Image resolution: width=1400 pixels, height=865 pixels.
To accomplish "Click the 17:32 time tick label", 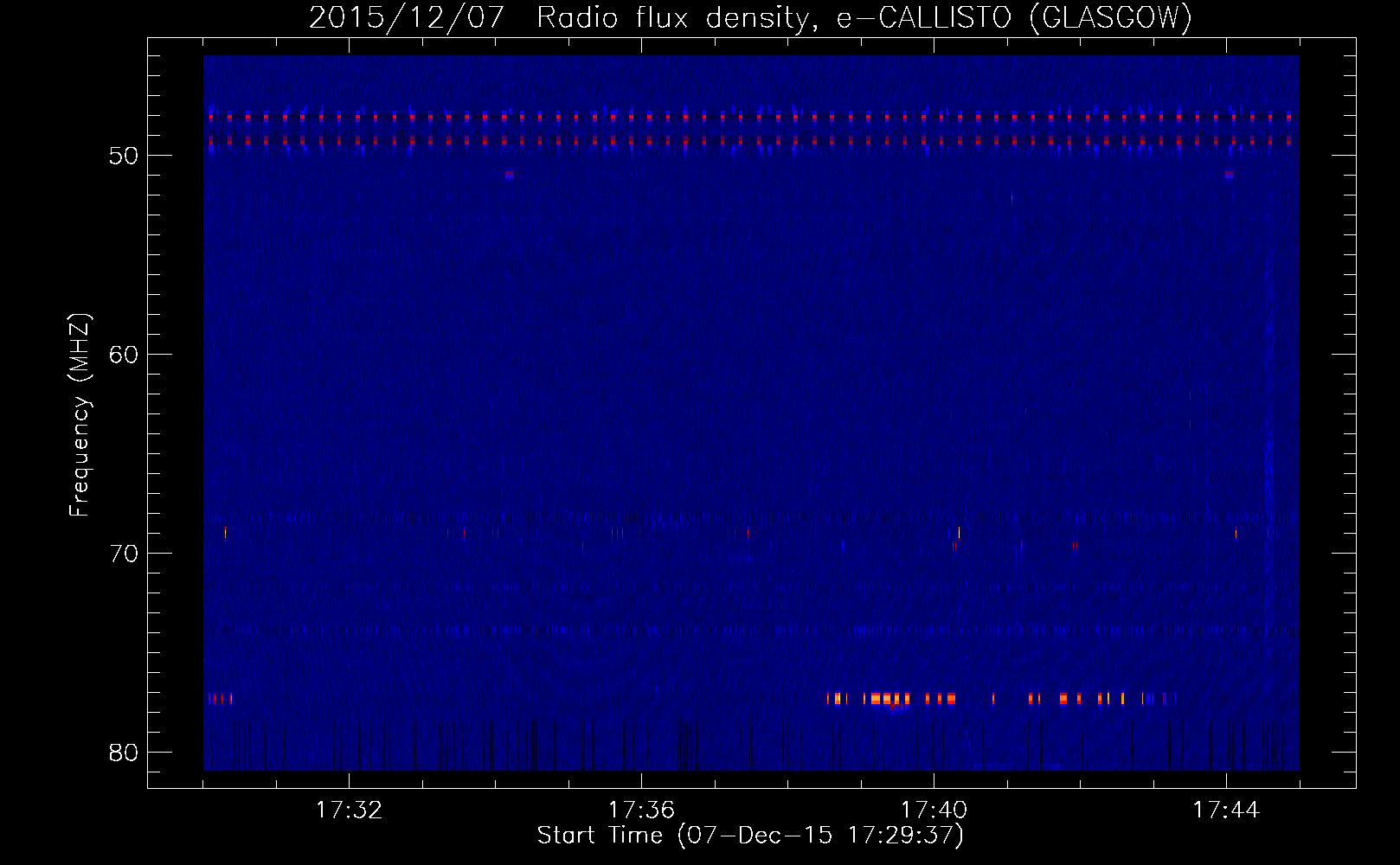I will 349,811.
